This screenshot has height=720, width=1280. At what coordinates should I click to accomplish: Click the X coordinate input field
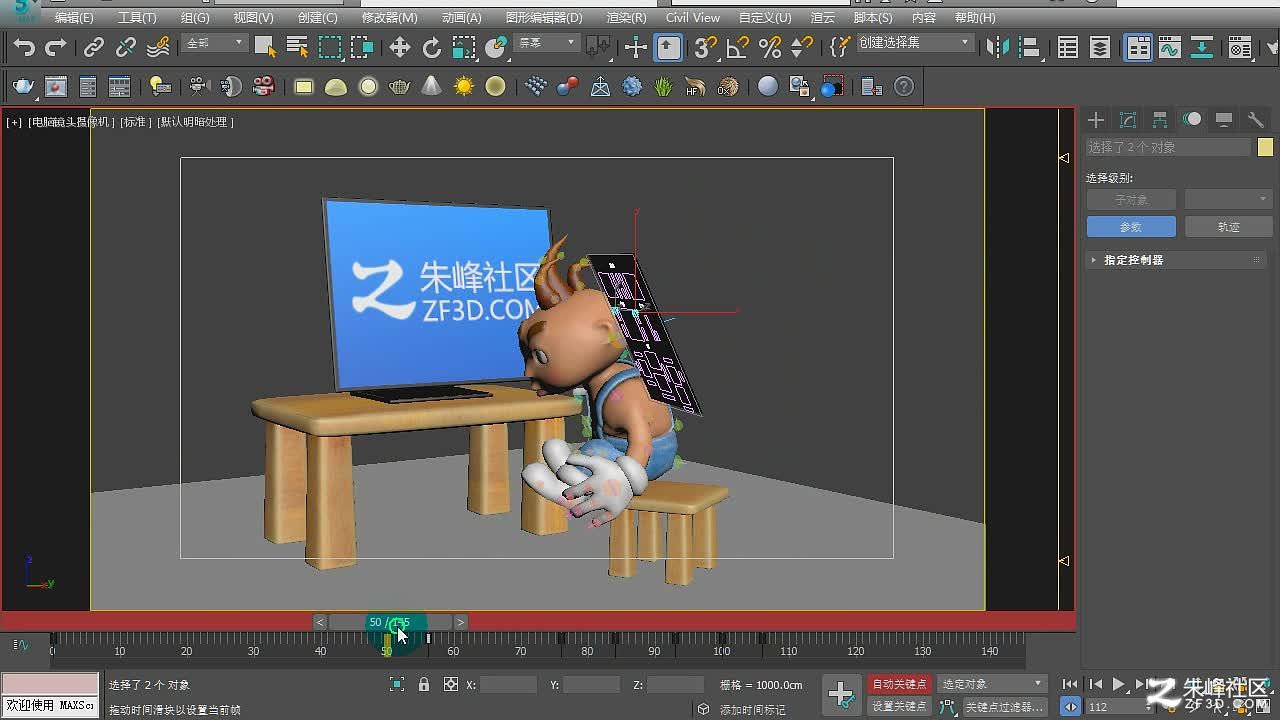[509, 685]
